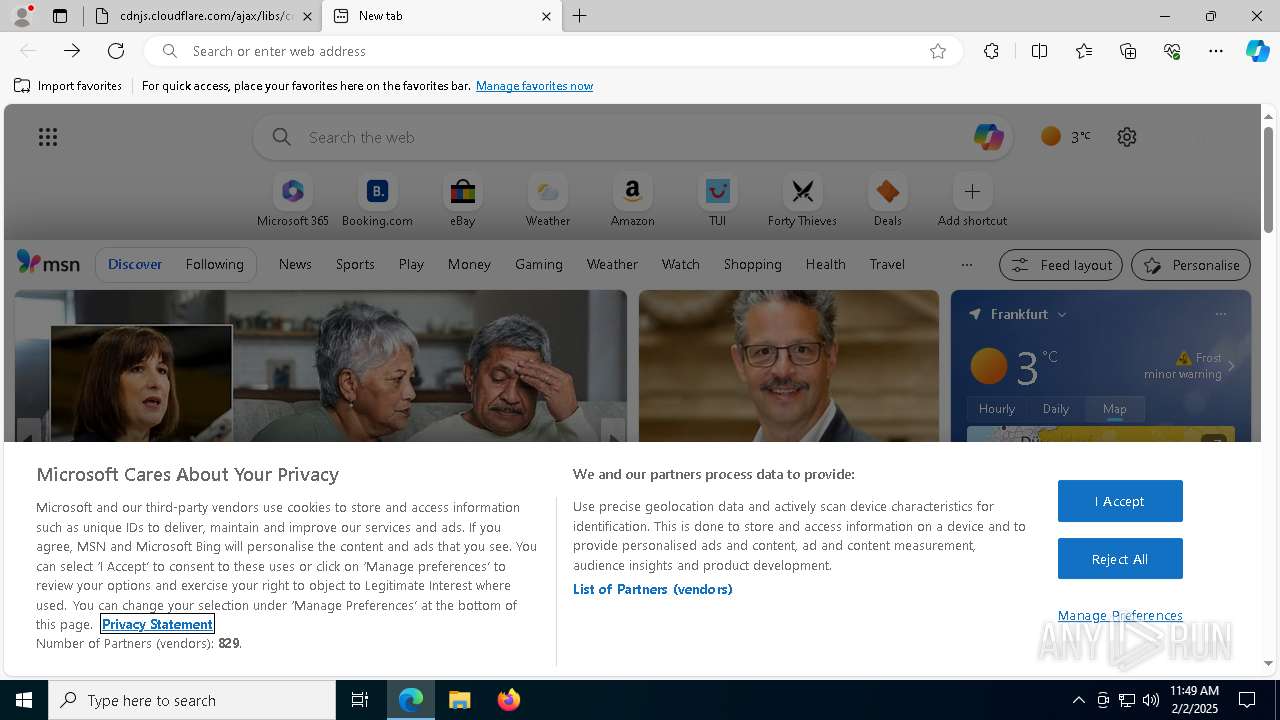Screen dimensions: 1280x720
Task: Close the cdnjs.cloudflare.com tab
Action: [307, 16]
